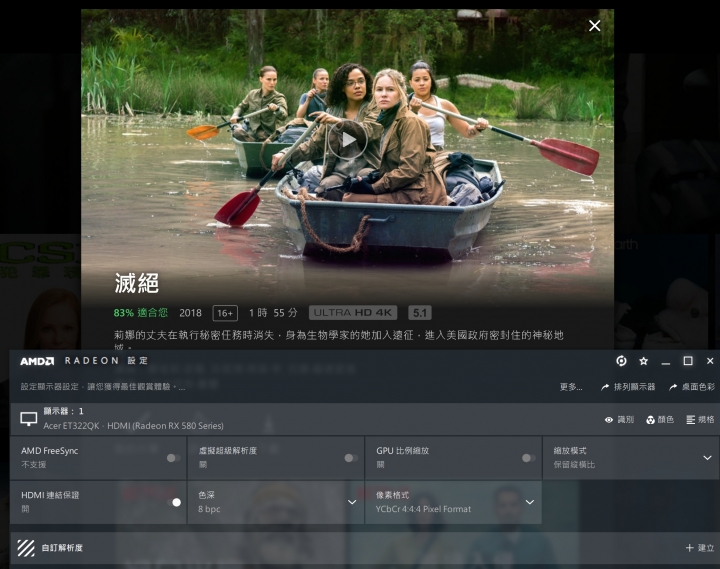
Task: Click the display monitor icon
Action: [x=28, y=419]
